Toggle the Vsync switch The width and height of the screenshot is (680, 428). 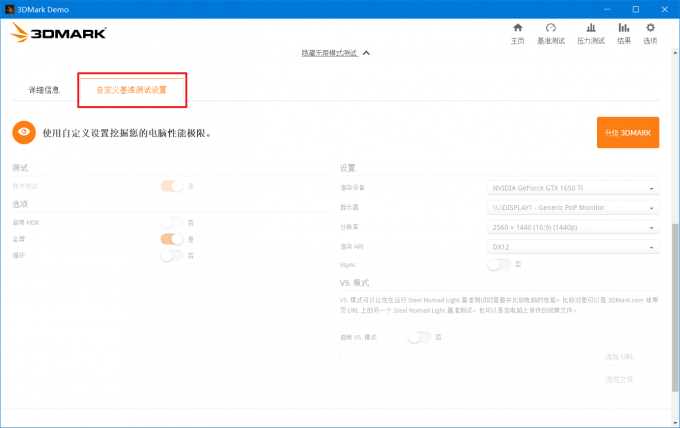tap(499, 265)
